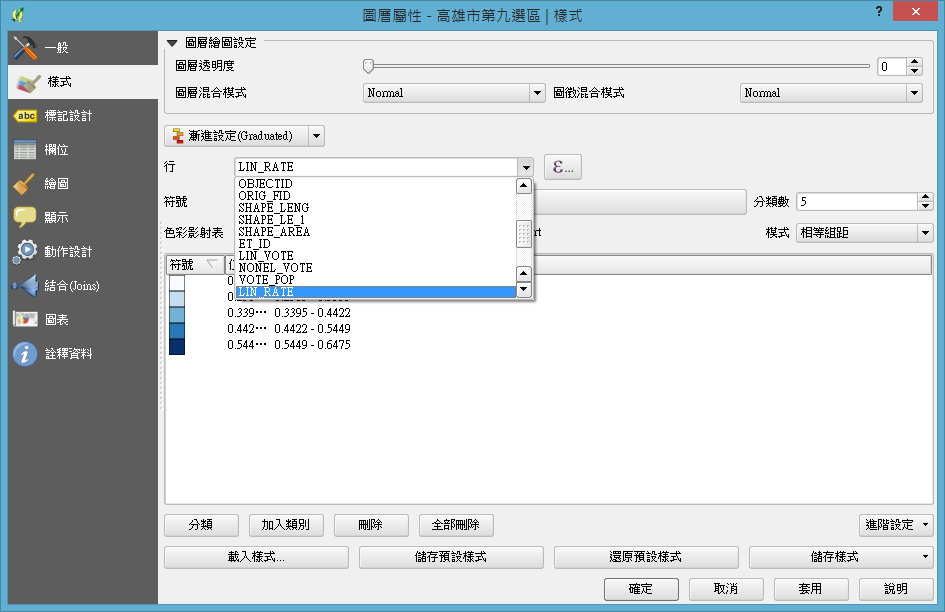Open the 顯示 display speech-bubble icon
The height and width of the screenshot is (612, 945).
pos(25,218)
